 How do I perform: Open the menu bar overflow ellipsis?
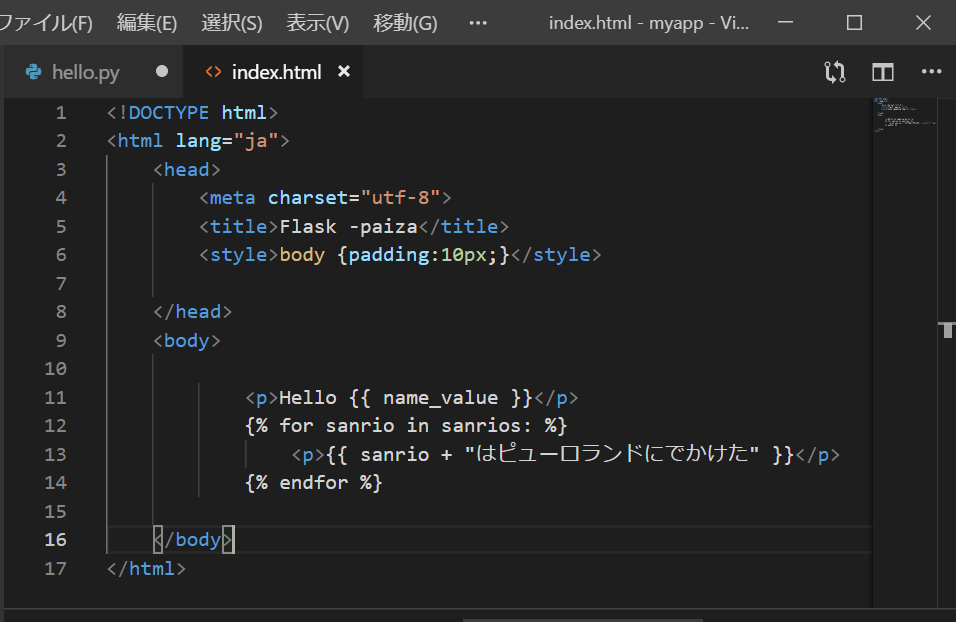[x=477, y=22]
